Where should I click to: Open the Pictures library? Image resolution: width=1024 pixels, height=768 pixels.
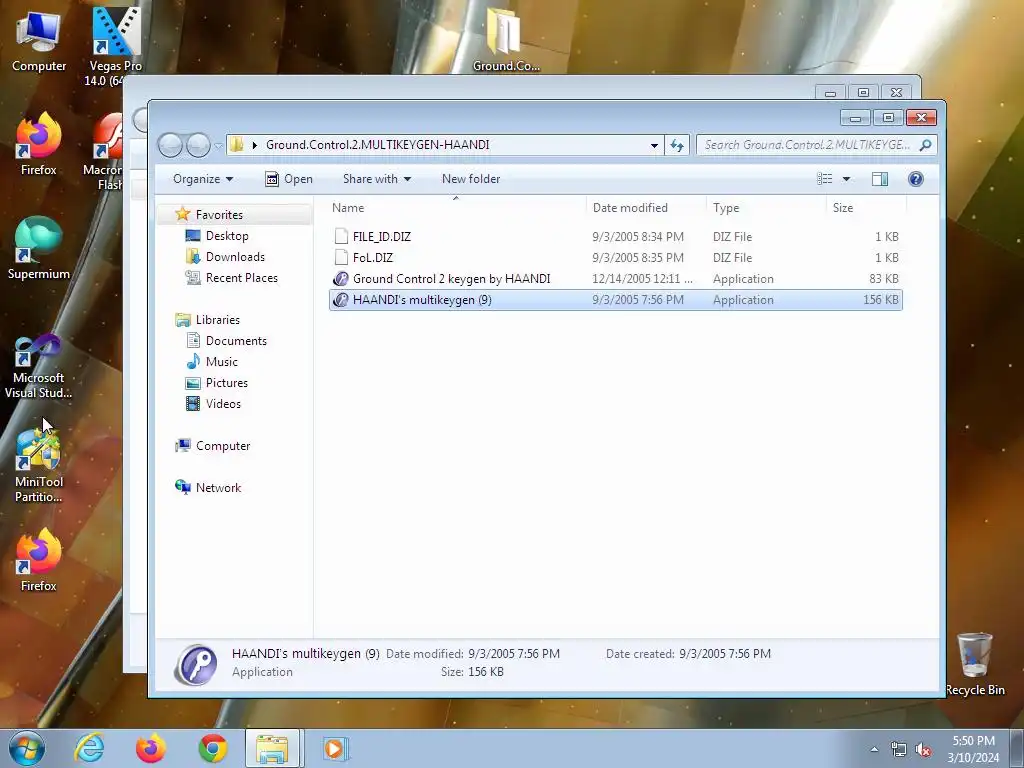click(227, 383)
